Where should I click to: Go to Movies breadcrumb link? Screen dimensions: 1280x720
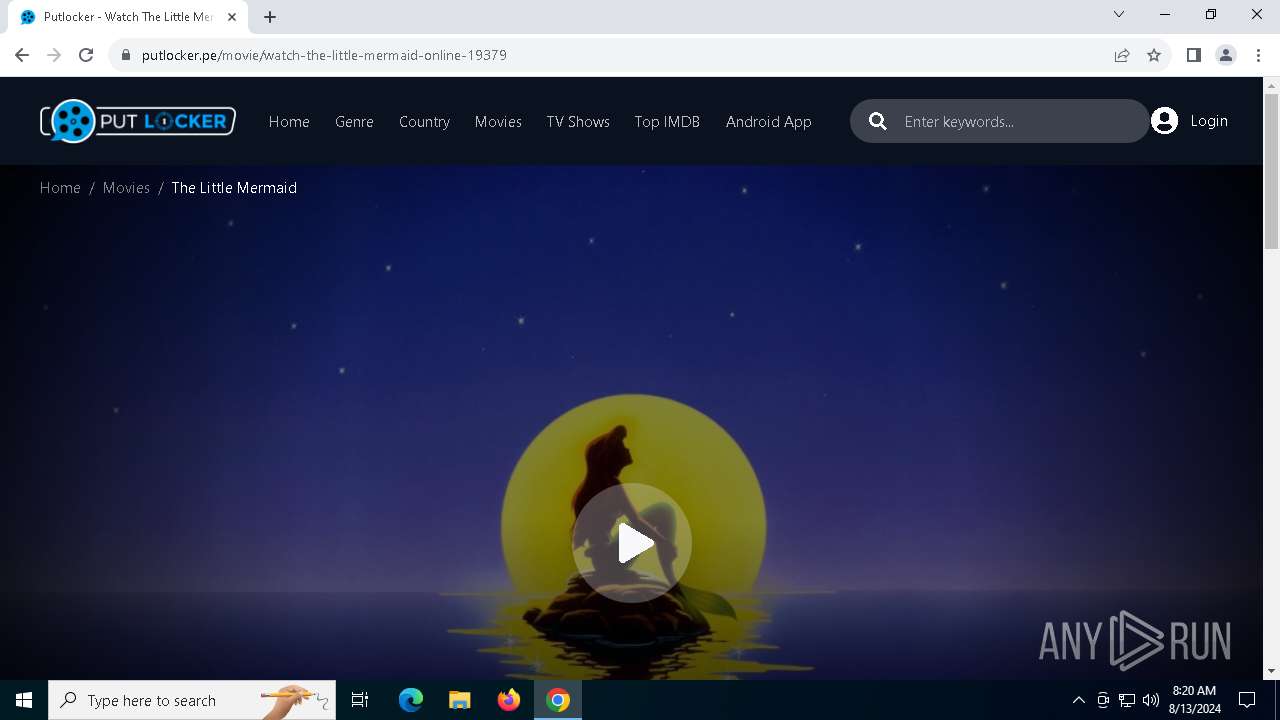[126, 187]
